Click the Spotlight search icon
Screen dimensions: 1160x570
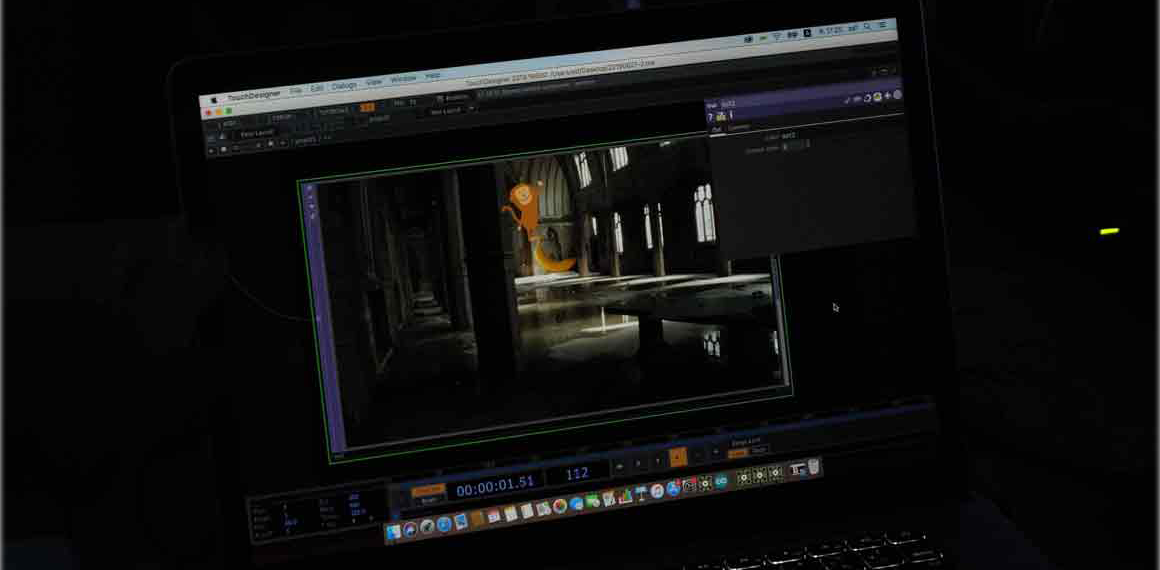tap(867, 26)
